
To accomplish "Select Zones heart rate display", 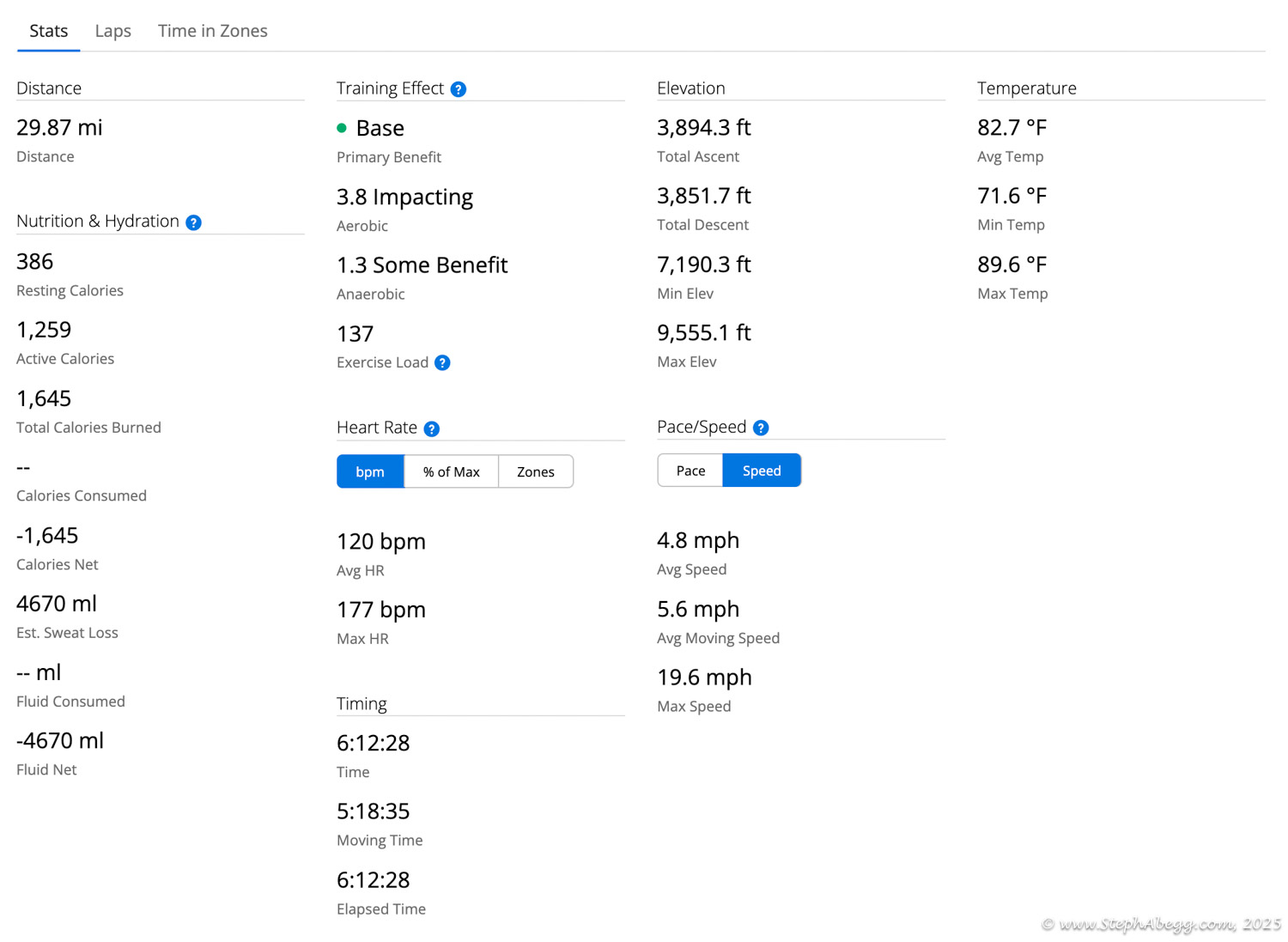I will pyautogui.click(x=536, y=471).
